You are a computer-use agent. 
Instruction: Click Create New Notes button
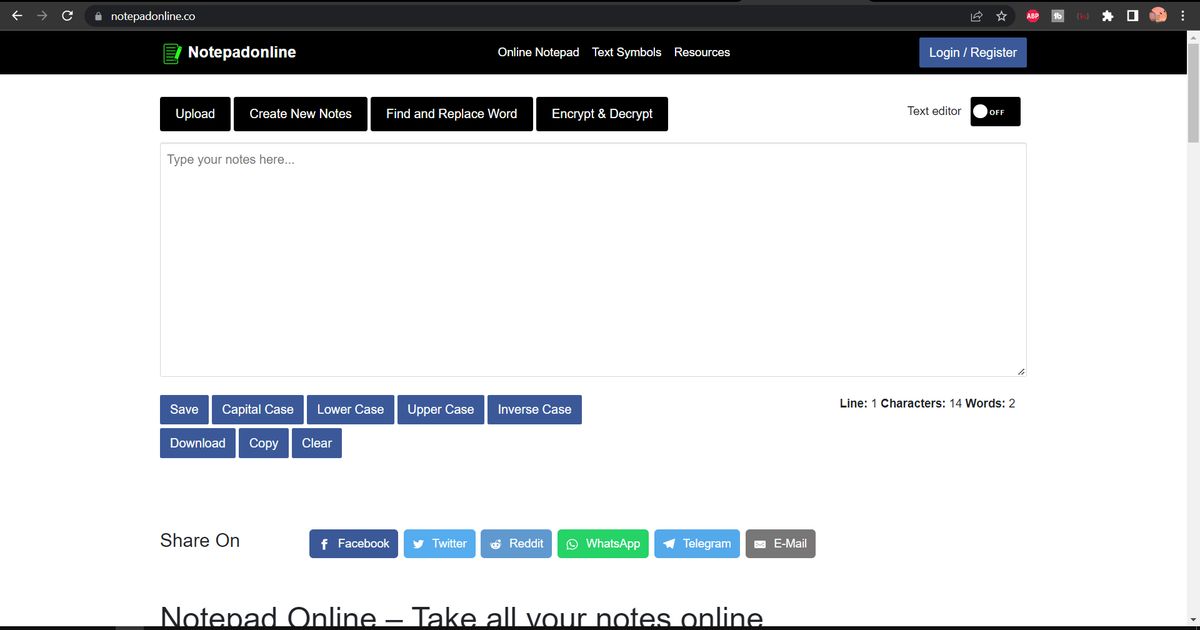[x=300, y=114]
